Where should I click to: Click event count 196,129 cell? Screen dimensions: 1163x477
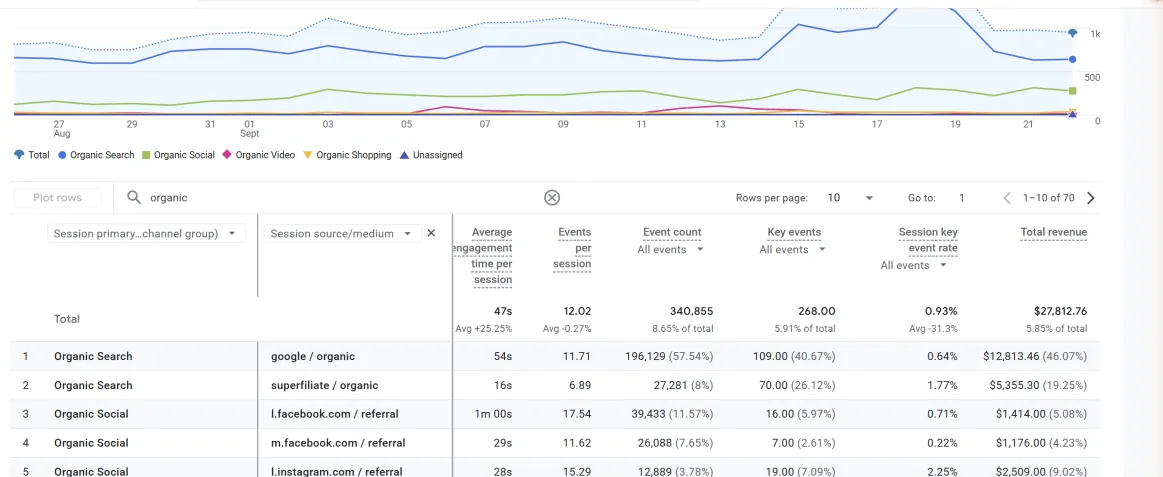668,356
